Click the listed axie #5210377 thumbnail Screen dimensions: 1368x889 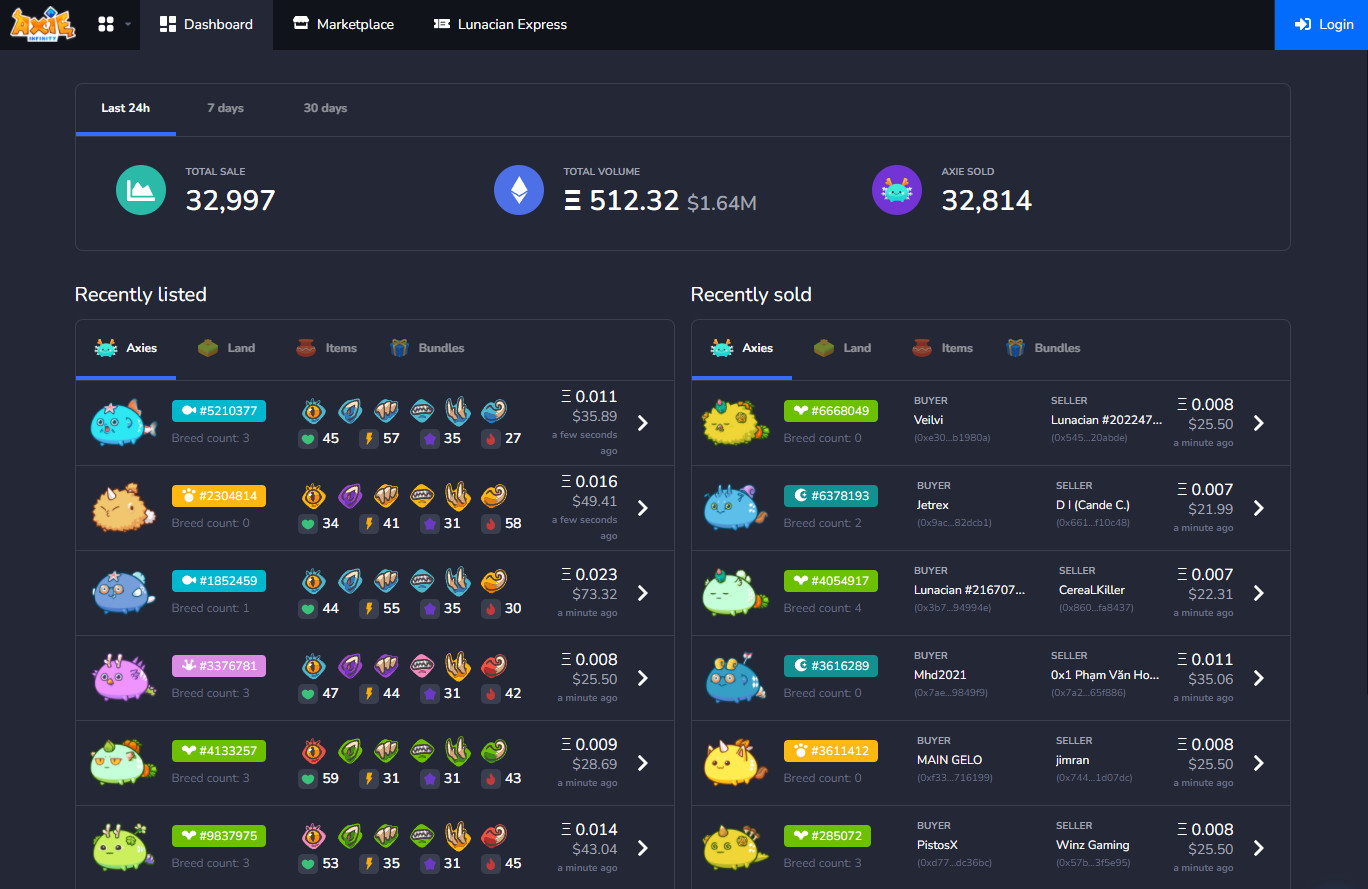(x=123, y=422)
